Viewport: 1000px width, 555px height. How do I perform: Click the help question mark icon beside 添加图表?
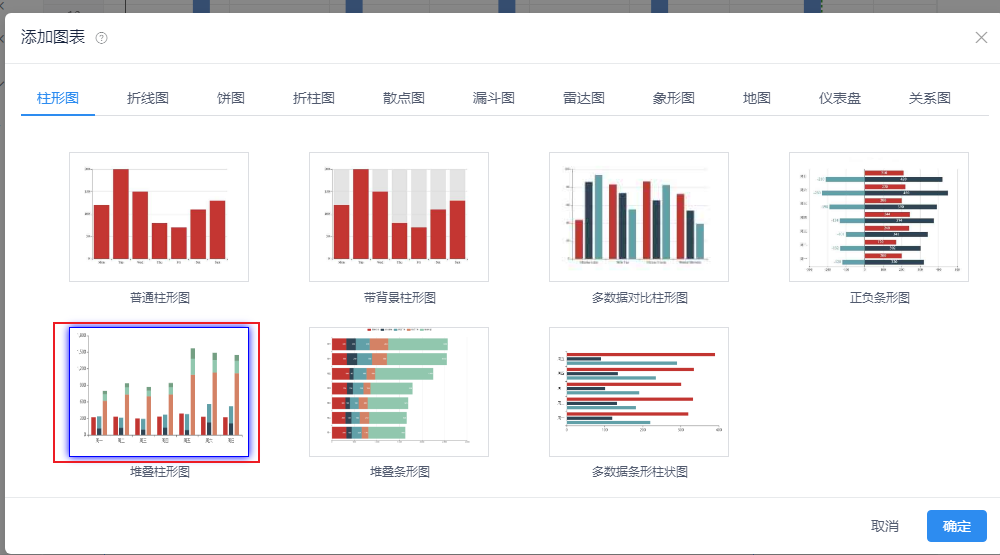click(x=101, y=38)
